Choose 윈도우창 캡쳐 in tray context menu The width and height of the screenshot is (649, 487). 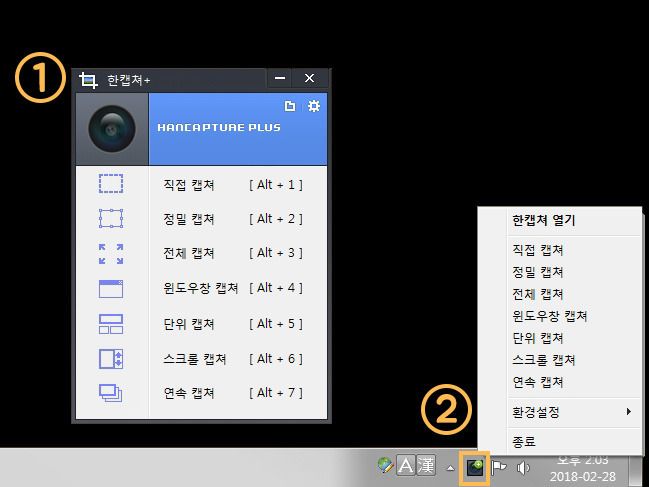550,316
